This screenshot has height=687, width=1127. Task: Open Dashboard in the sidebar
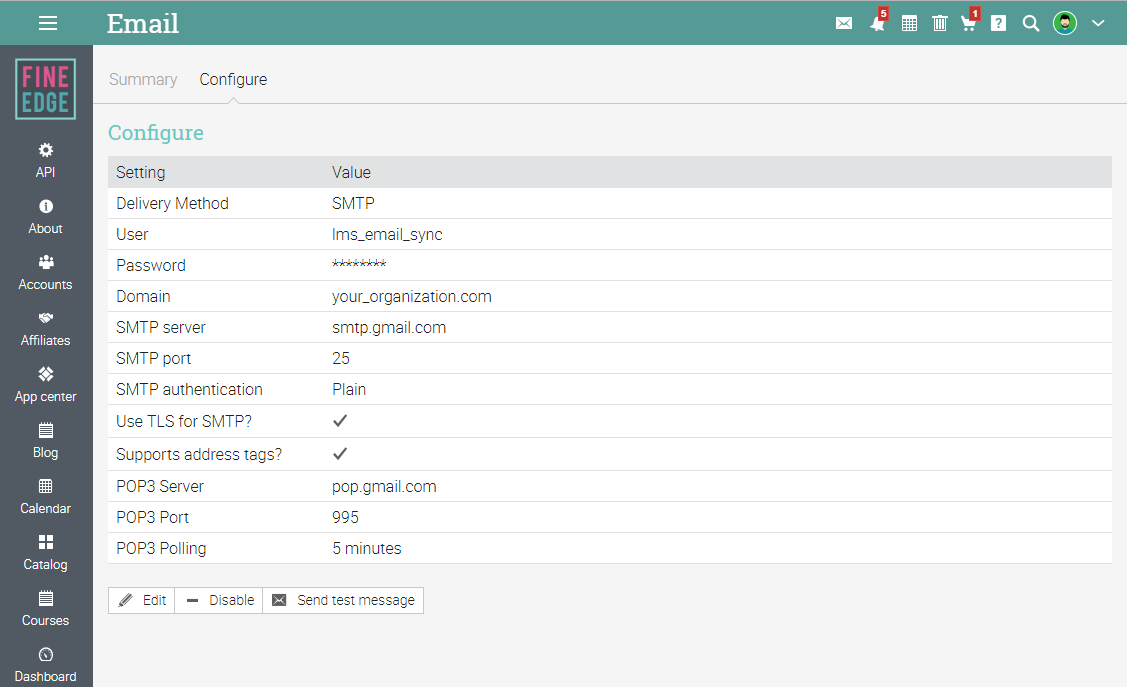45,665
